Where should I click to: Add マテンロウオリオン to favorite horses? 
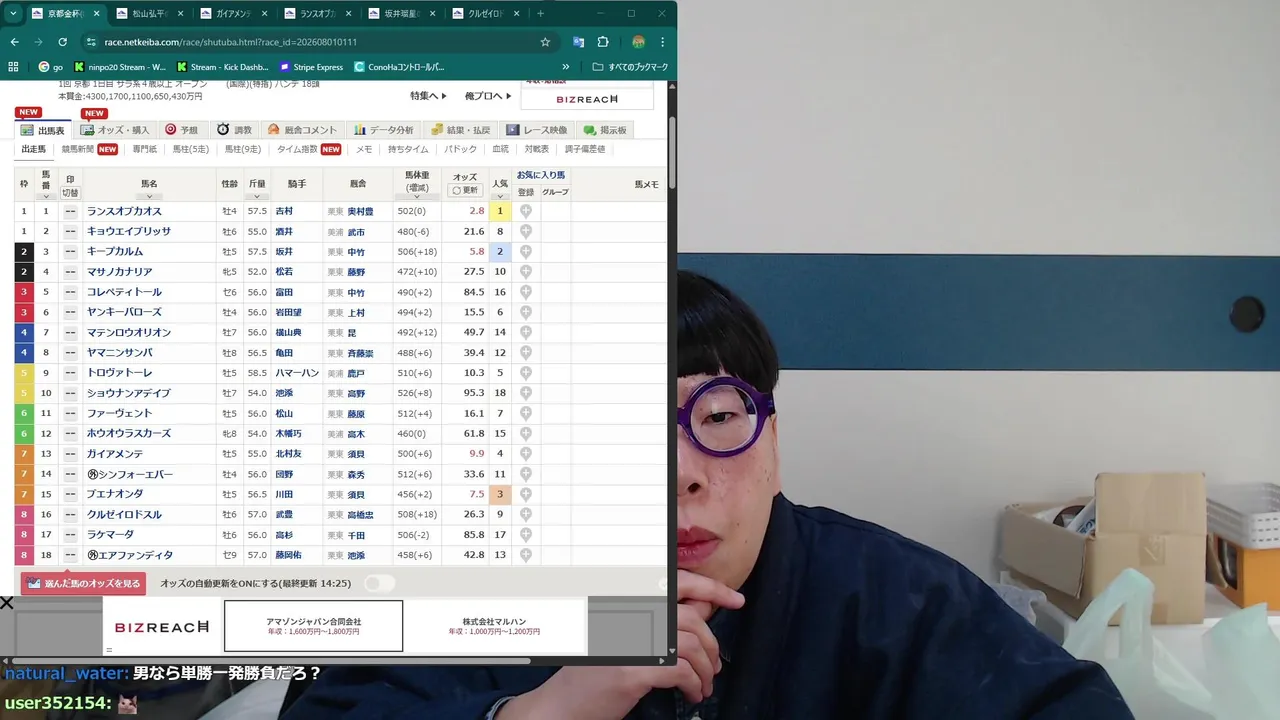point(525,332)
